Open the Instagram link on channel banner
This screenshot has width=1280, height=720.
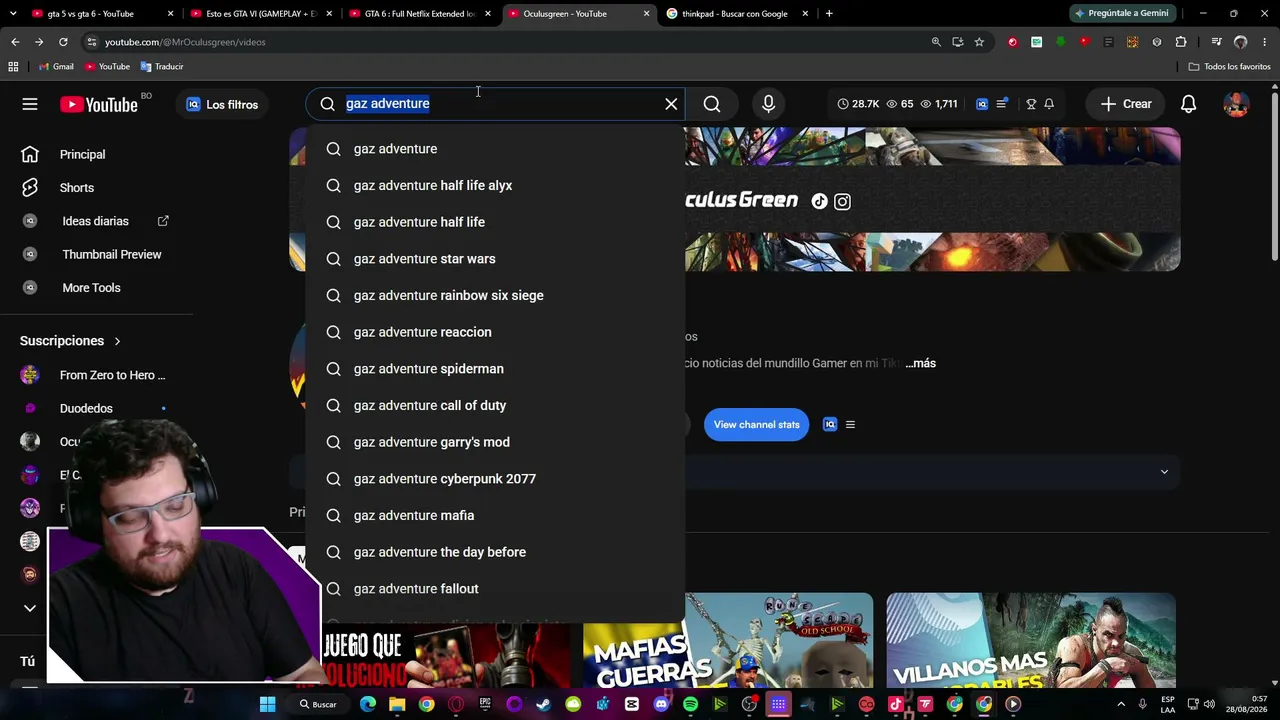pyautogui.click(x=842, y=201)
